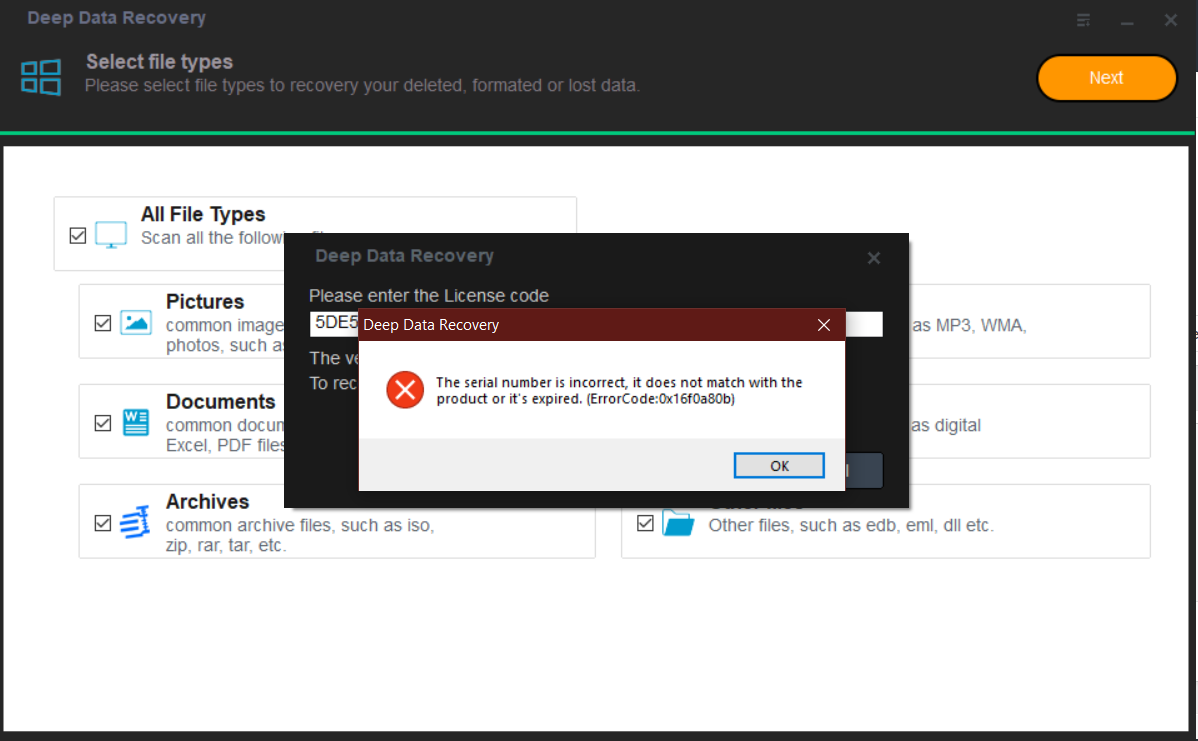Close the Deep Data Recovery main window
The width and height of the screenshot is (1198, 741).
click(x=1170, y=20)
